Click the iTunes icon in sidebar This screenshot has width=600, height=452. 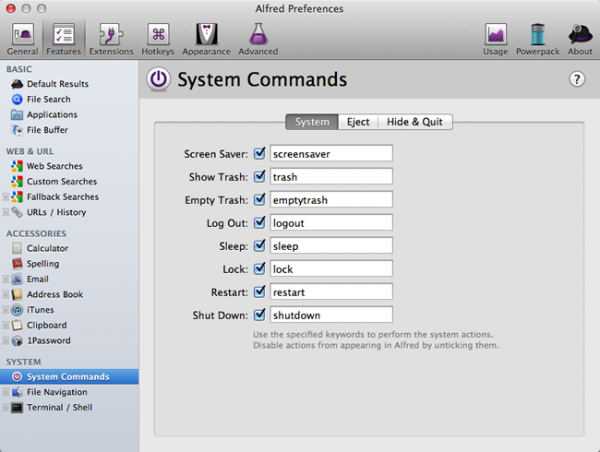coord(17,310)
